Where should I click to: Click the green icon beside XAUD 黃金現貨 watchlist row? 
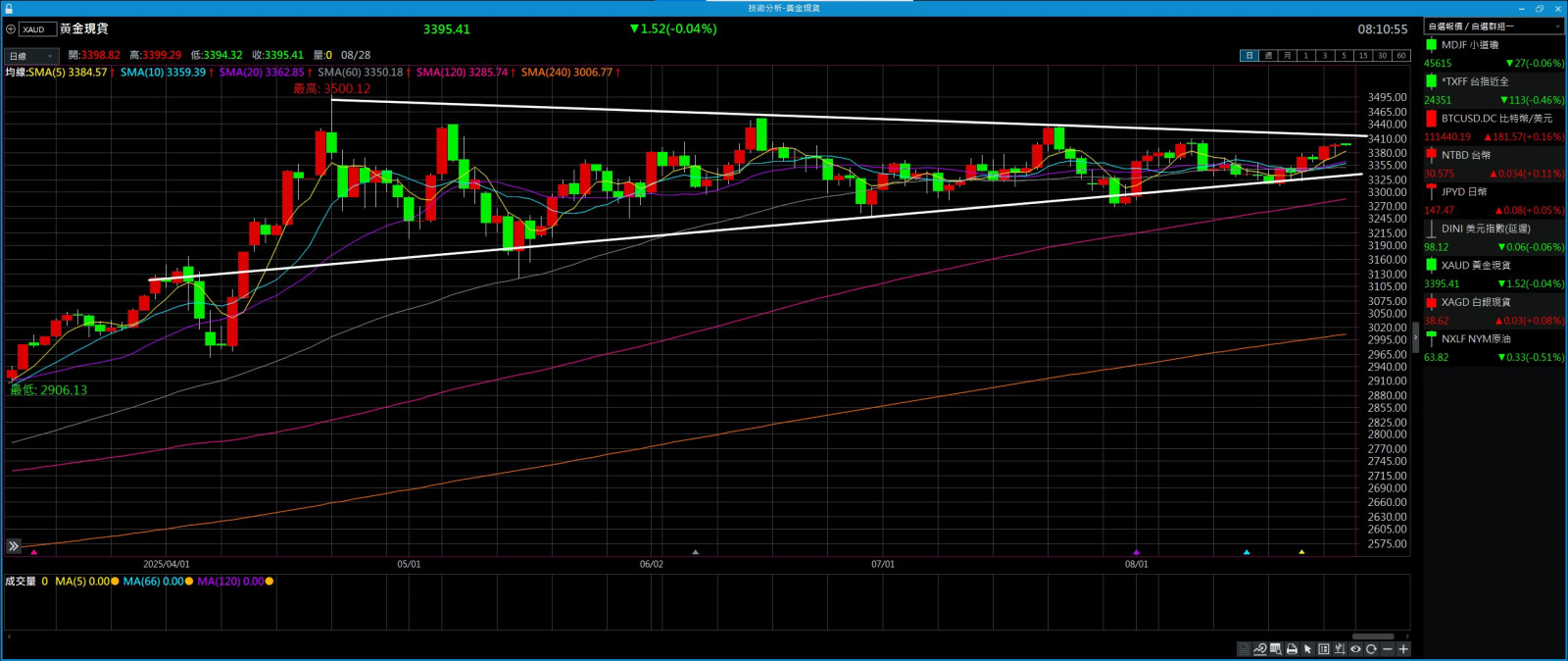(1431, 265)
